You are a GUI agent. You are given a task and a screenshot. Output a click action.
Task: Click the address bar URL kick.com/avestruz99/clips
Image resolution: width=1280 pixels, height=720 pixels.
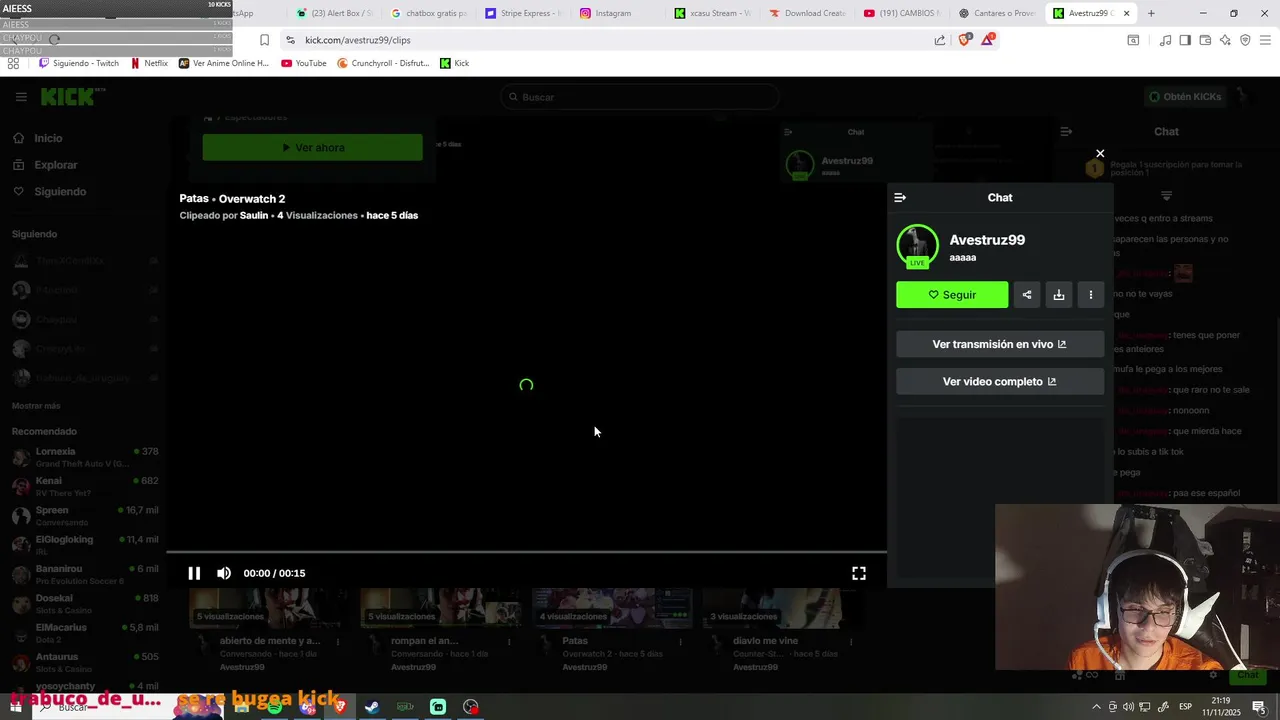coord(358,40)
